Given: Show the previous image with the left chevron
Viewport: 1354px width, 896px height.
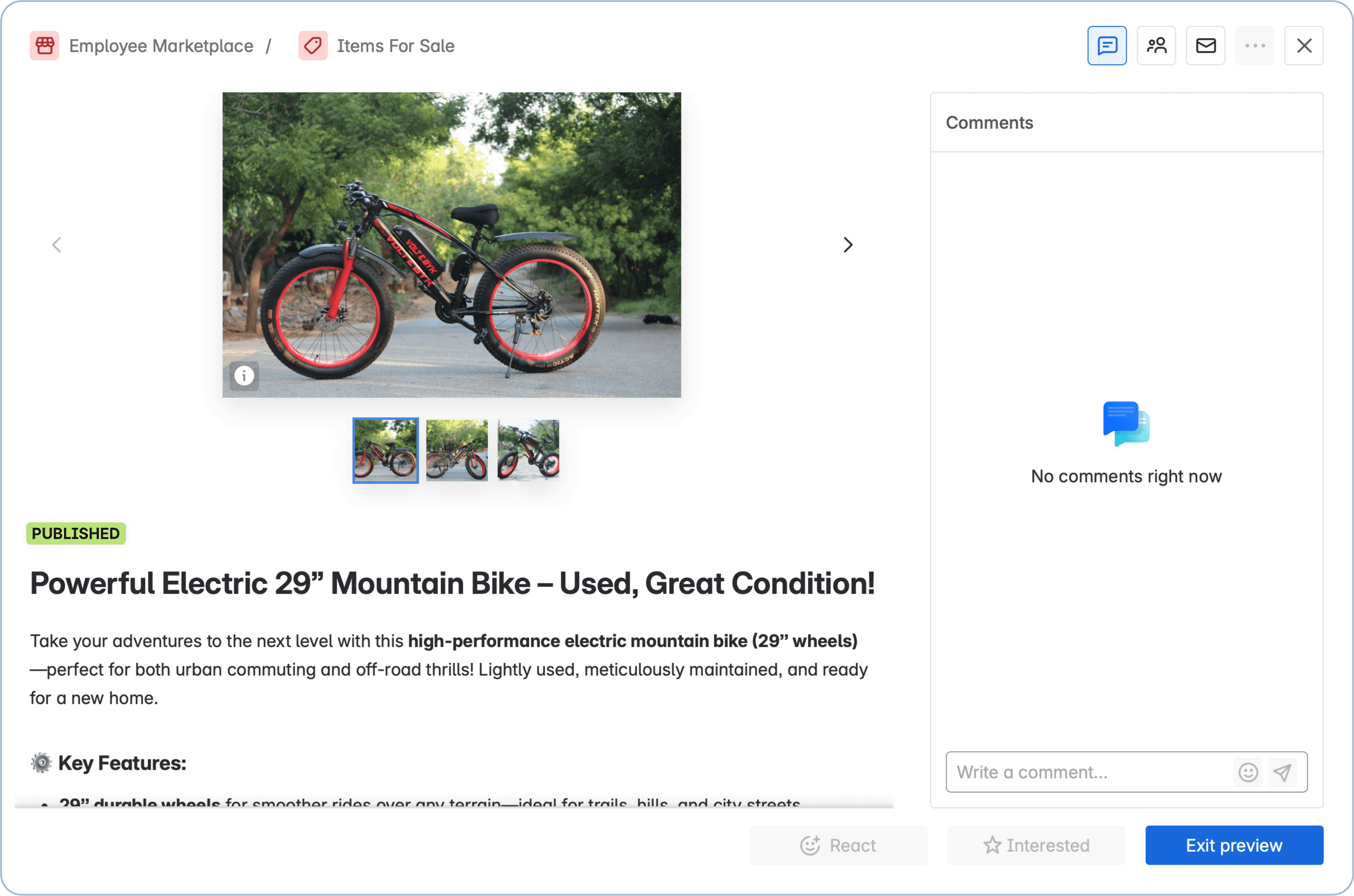Looking at the screenshot, I should (x=56, y=244).
